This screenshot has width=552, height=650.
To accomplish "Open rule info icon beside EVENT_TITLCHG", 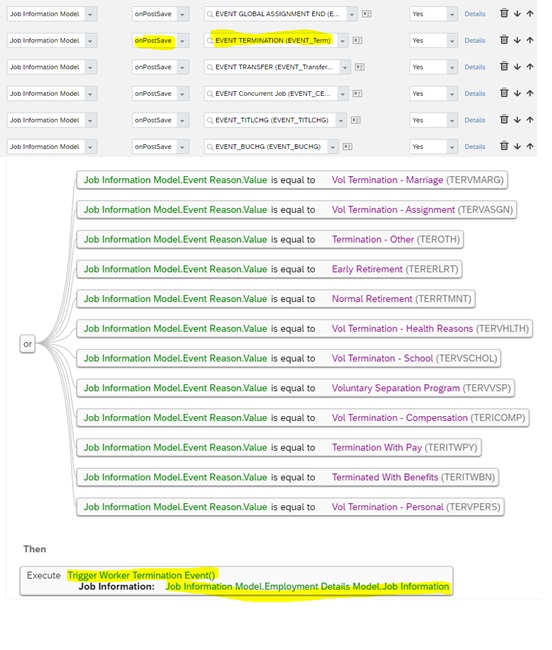I will pyautogui.click(x=356, y=120).
